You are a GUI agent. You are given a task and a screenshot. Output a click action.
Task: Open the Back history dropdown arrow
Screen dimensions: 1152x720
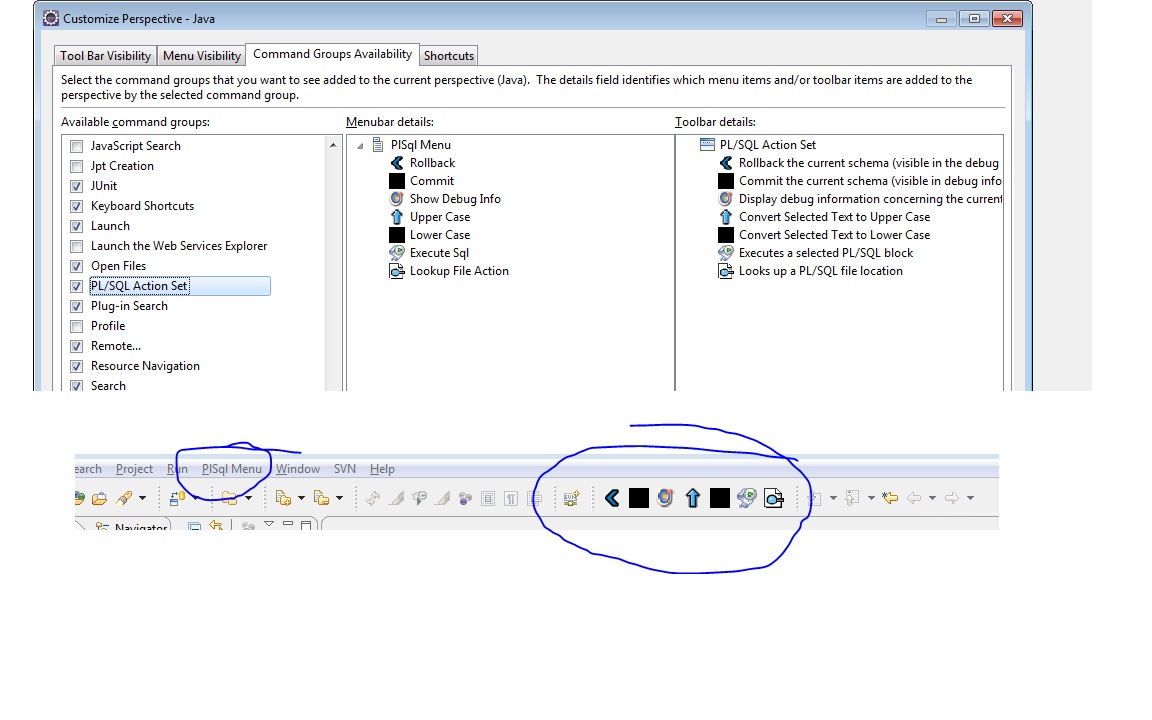tap(932, 498)
